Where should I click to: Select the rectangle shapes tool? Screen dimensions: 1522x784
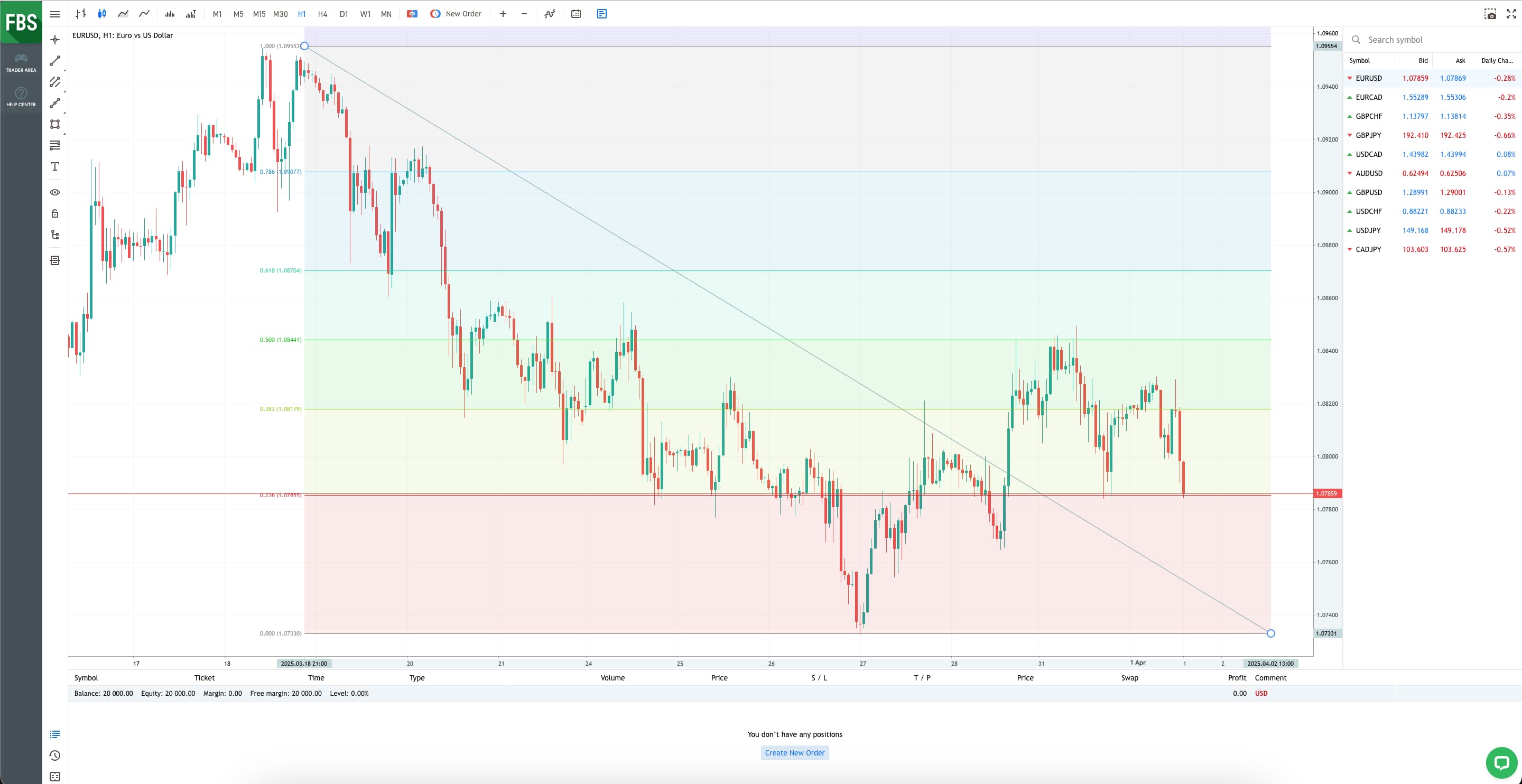[55, 124]
